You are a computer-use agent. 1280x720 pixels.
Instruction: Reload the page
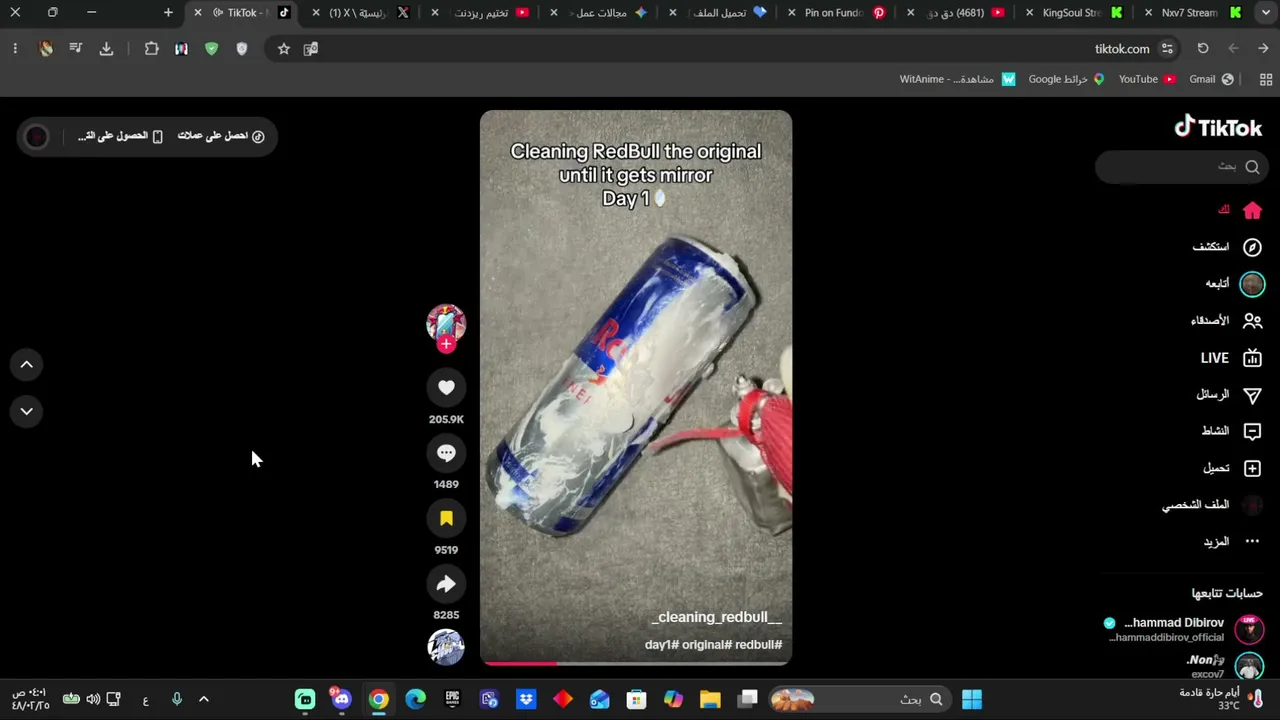pyautogui.click(x=1203, y=49)
